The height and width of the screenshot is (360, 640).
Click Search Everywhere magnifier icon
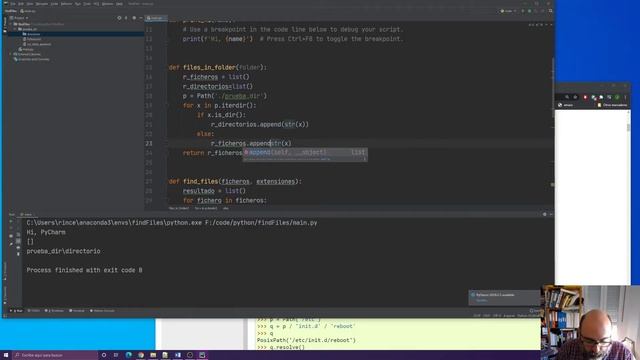[551, 11]
